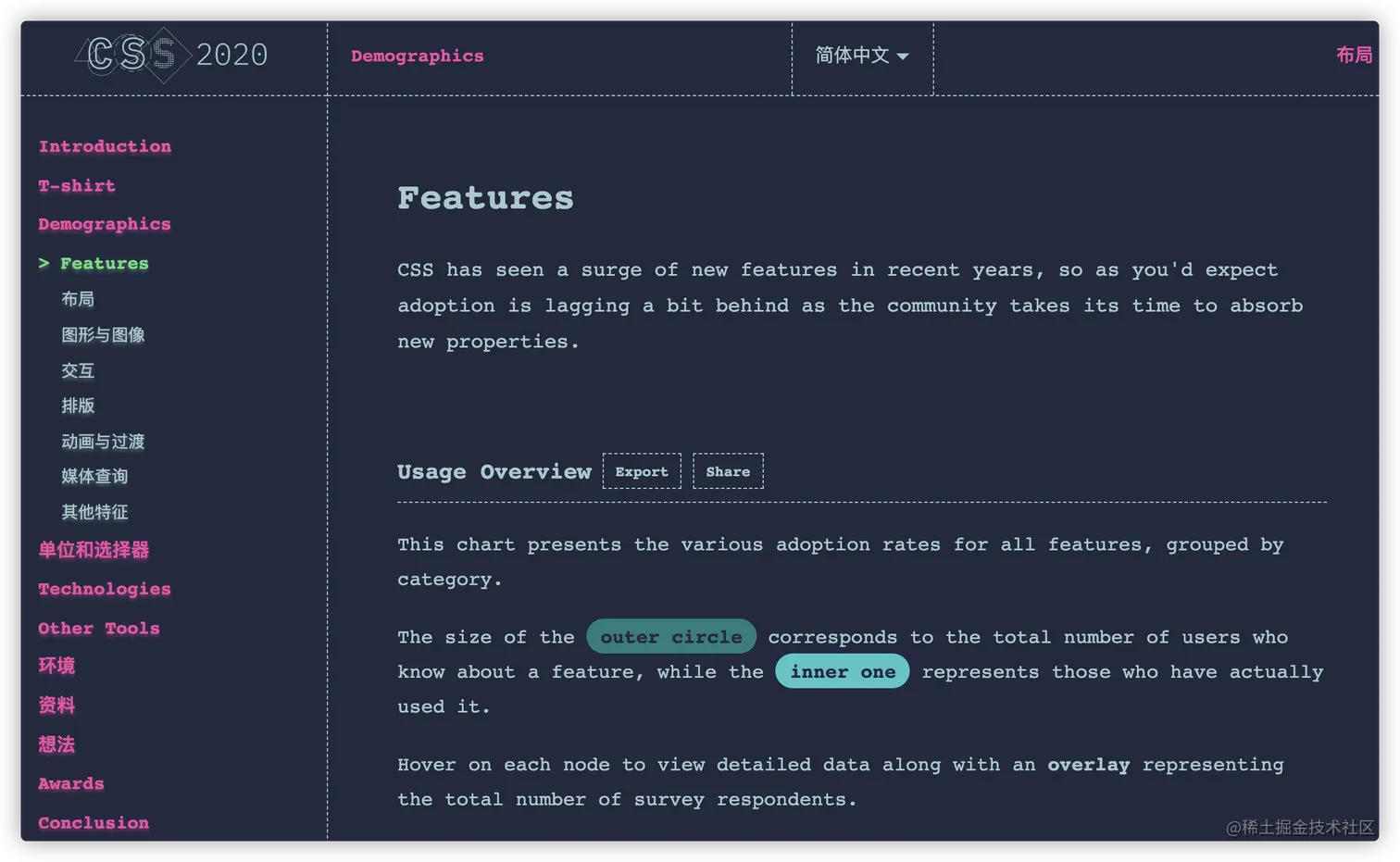Open Demographics in the sidebar
Viewport: 1400px width, 862px height.
coord(105,225)
